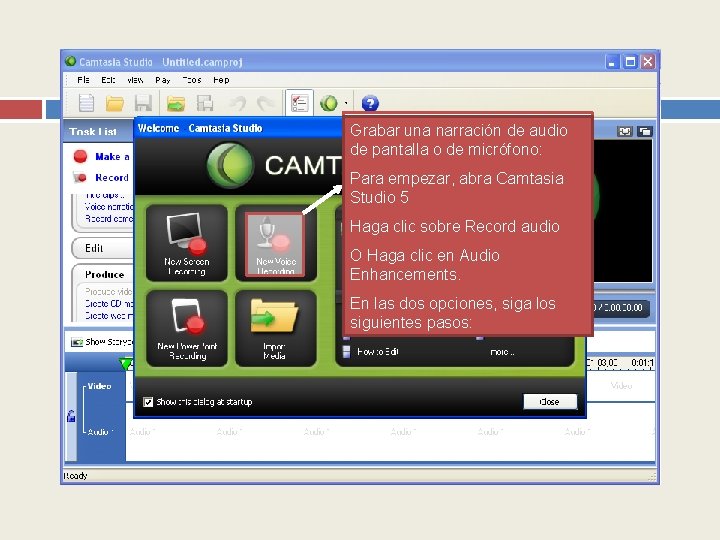The width and height of the screenshot is (720, 540).
Task: Click the Ready status bar text
Action: point(75,476)
